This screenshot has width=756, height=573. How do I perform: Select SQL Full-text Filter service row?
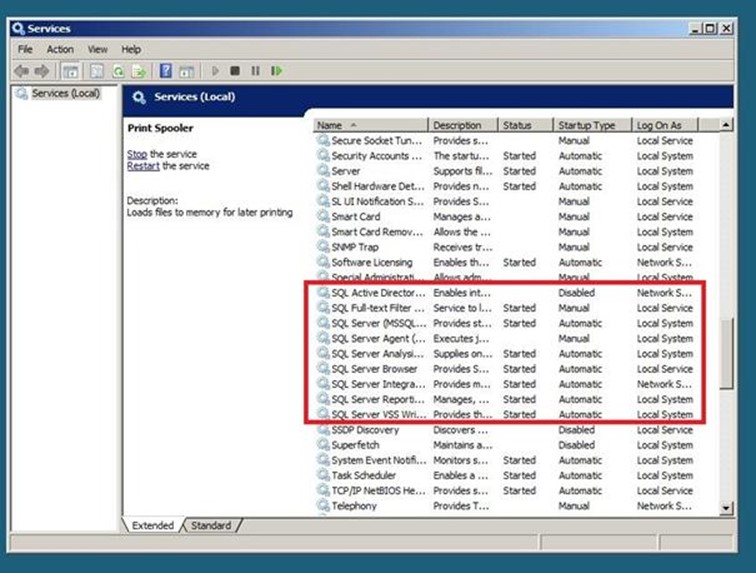tap(505, 308)
